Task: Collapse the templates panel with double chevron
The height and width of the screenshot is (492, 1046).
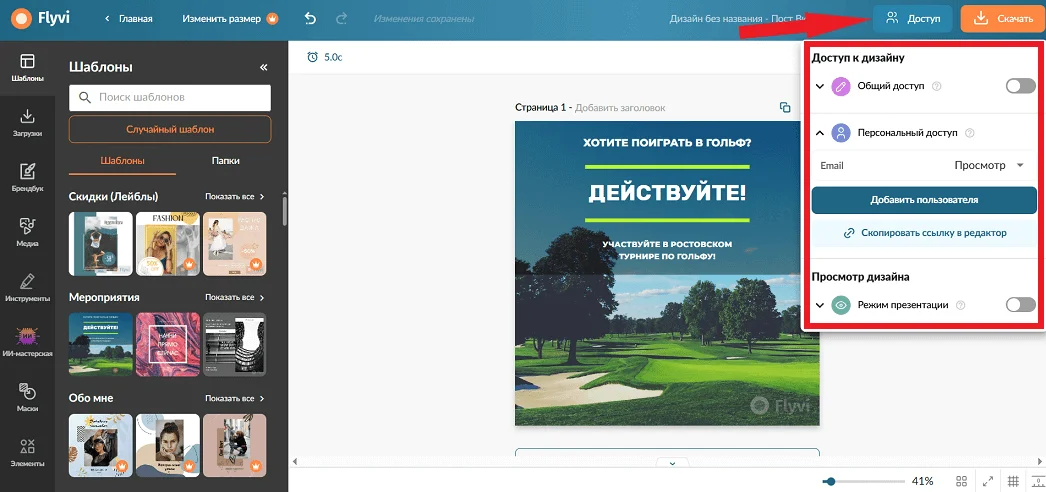Action: (x=264, y=68)
